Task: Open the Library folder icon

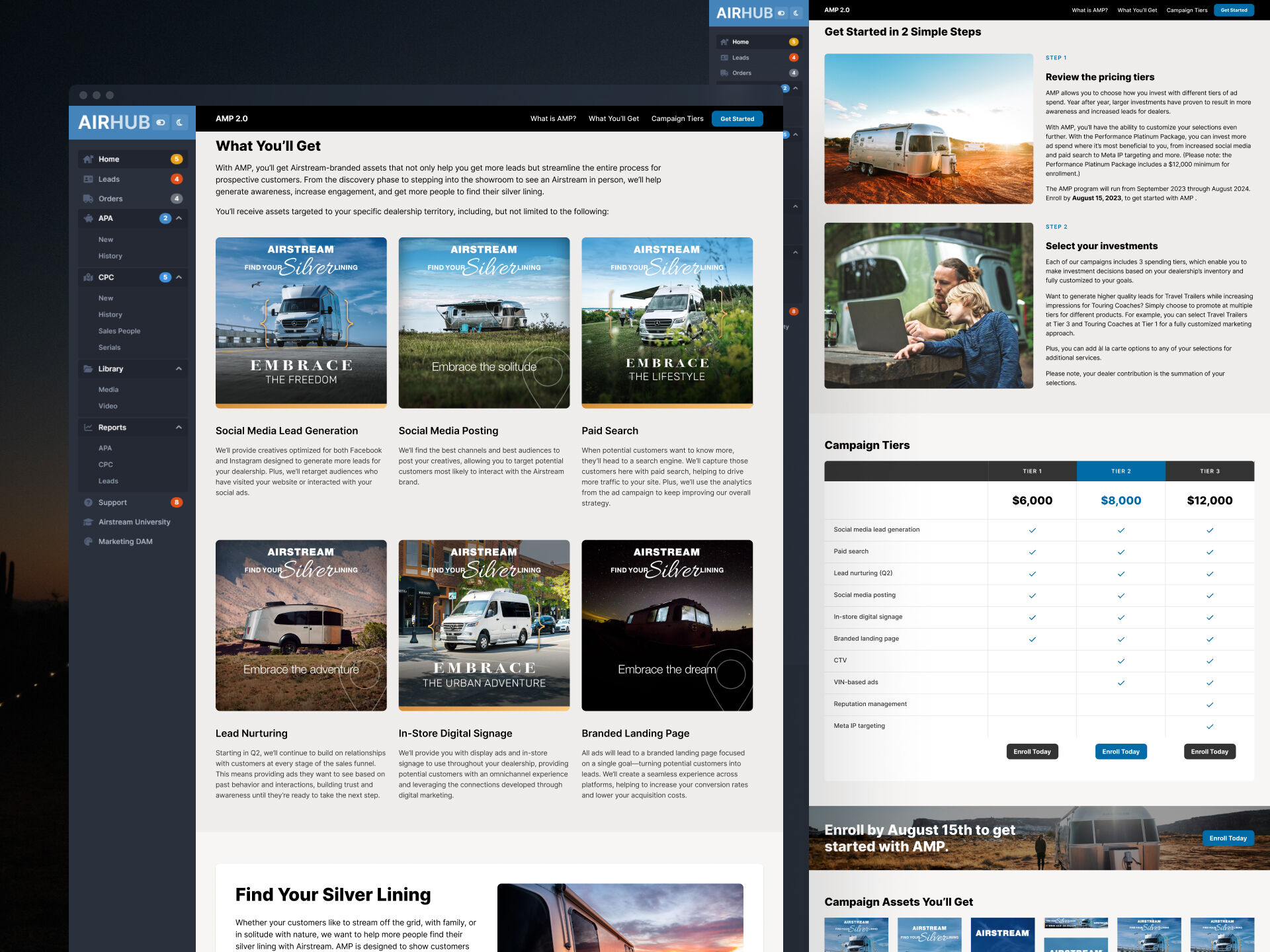Action: (89, 369)
